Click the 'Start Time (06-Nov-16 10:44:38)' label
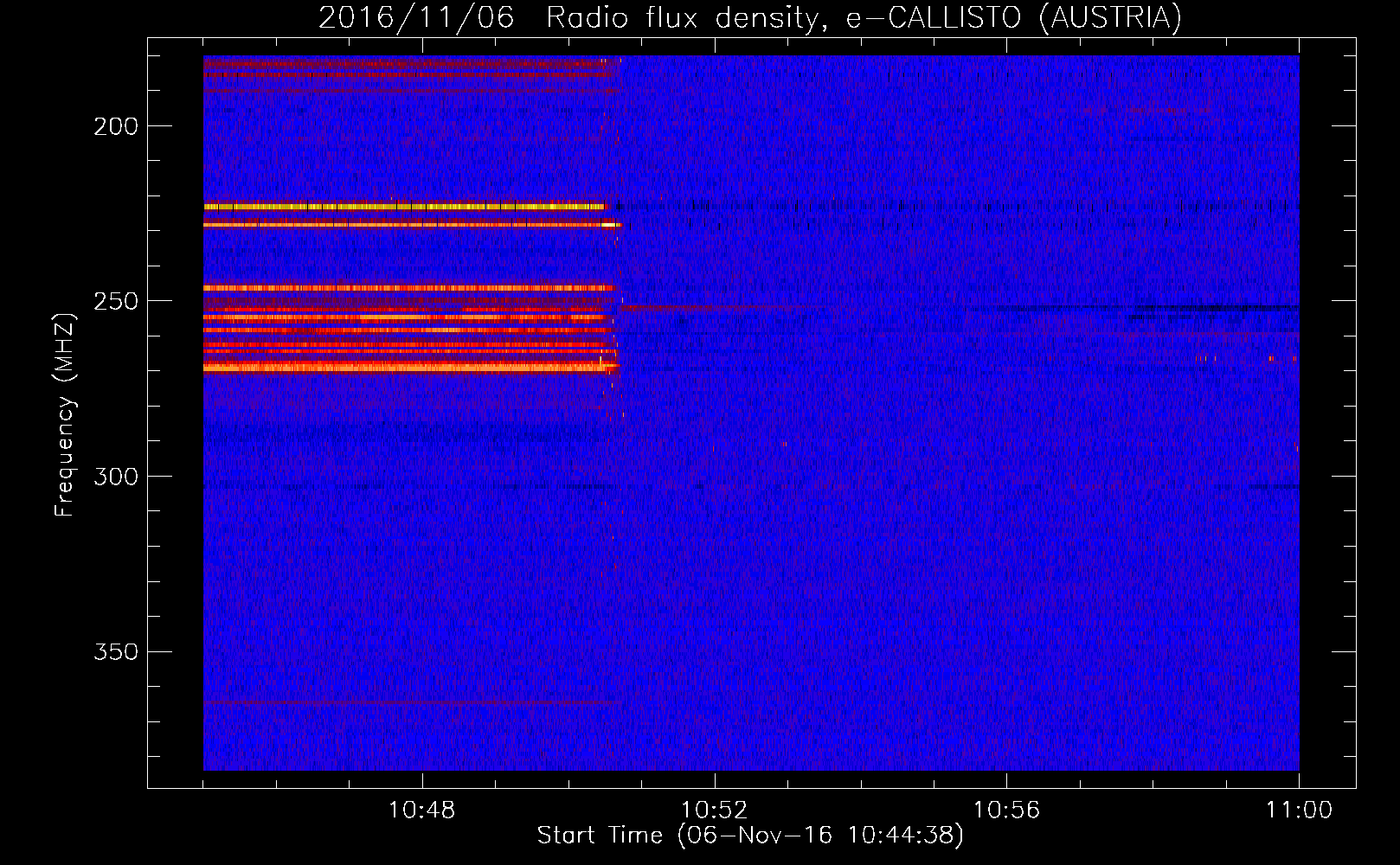 click(749, 836)
